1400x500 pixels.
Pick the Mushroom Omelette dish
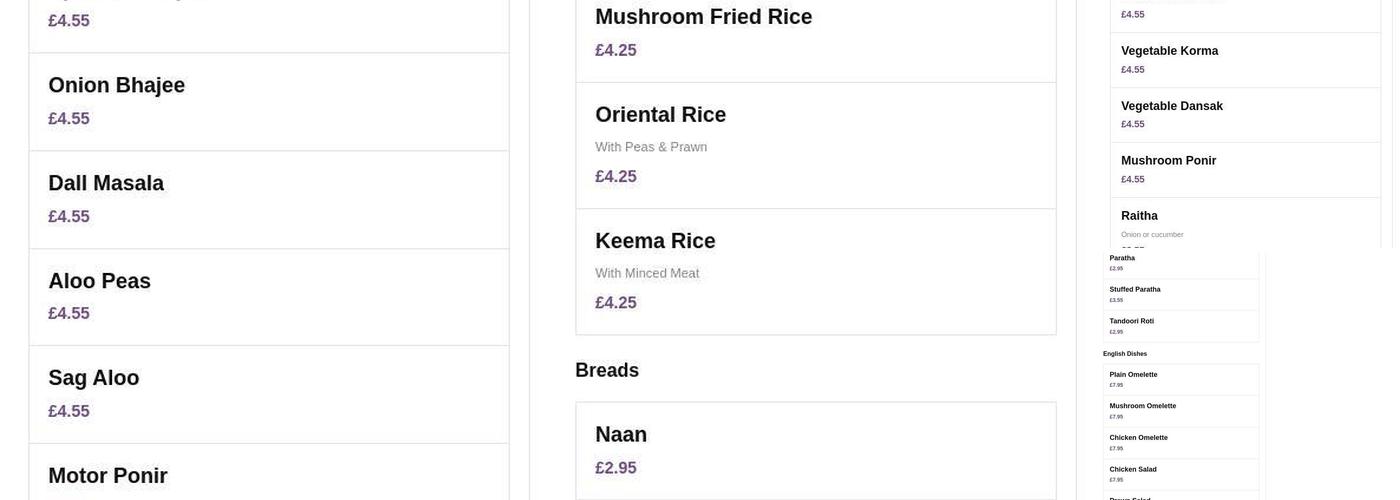[1180, 411]
